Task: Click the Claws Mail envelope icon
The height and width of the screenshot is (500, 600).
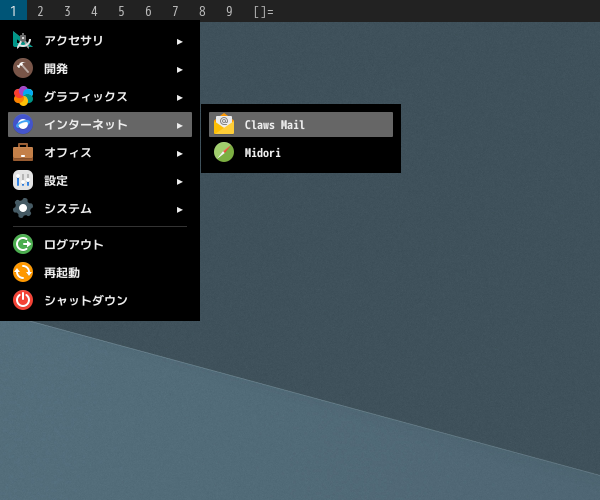Action: [224, 124]
